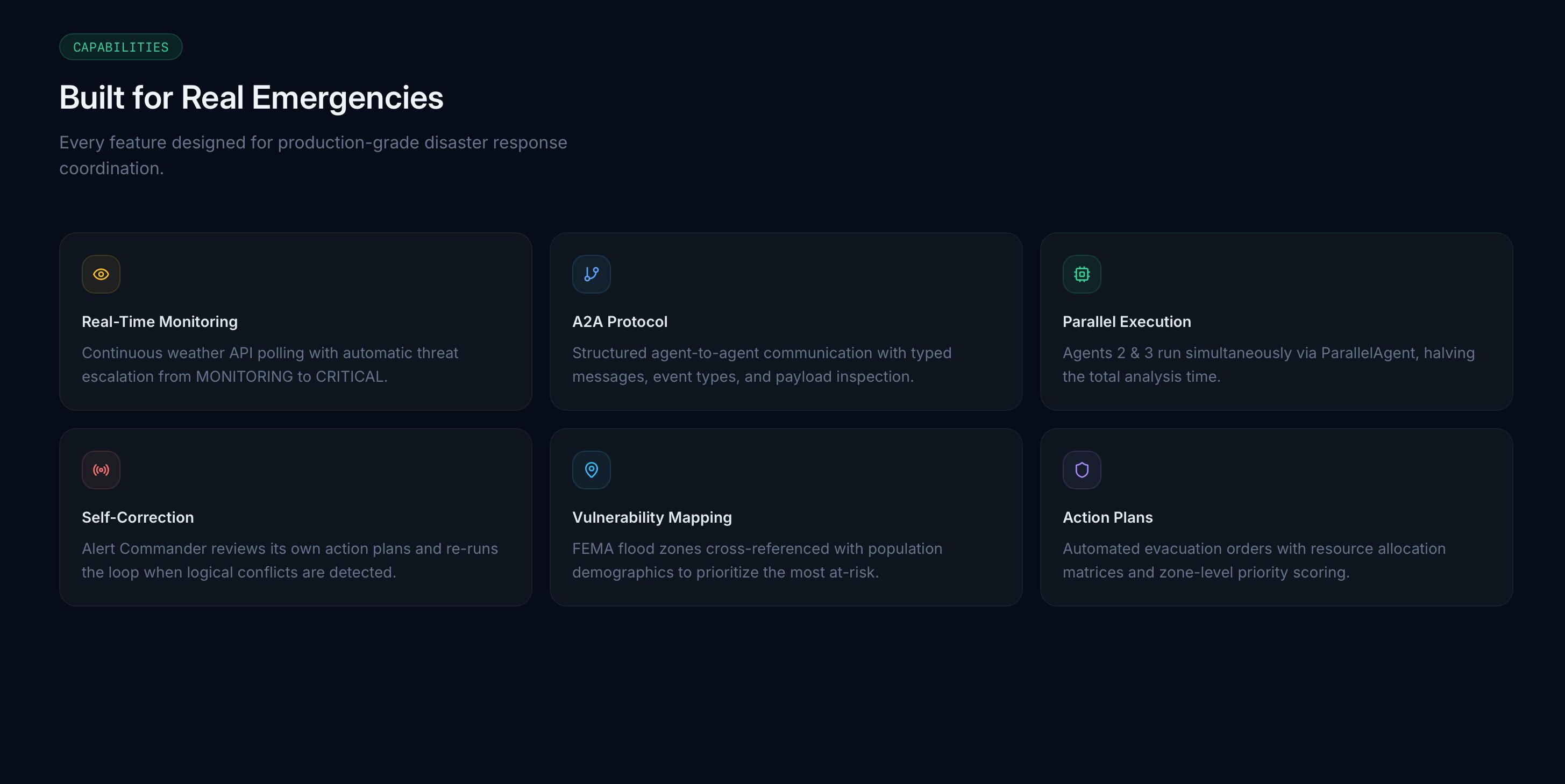This screenshot has width=1565, height=784.
Task: Select the Vulnerability Mapping heading
Action: pyautogui.click(x=652, y=517)
